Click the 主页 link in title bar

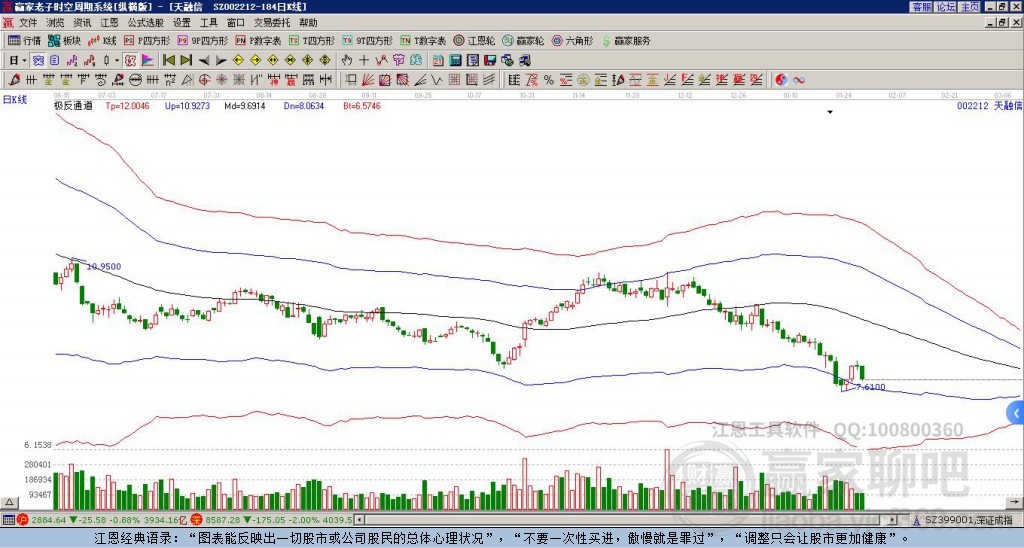coord(970,7)
